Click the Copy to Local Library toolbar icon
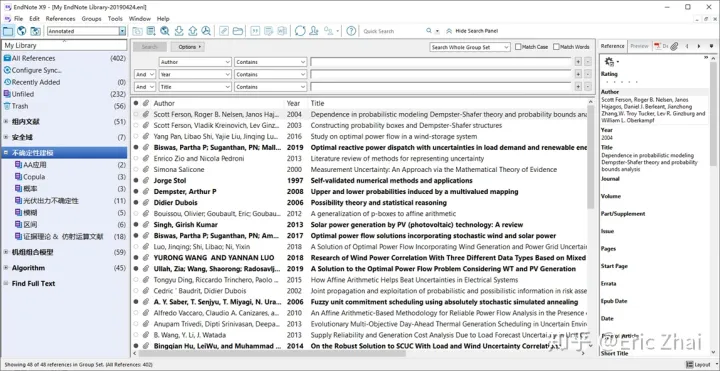Viewport: 720px width, 371px height. pos(137,31)
